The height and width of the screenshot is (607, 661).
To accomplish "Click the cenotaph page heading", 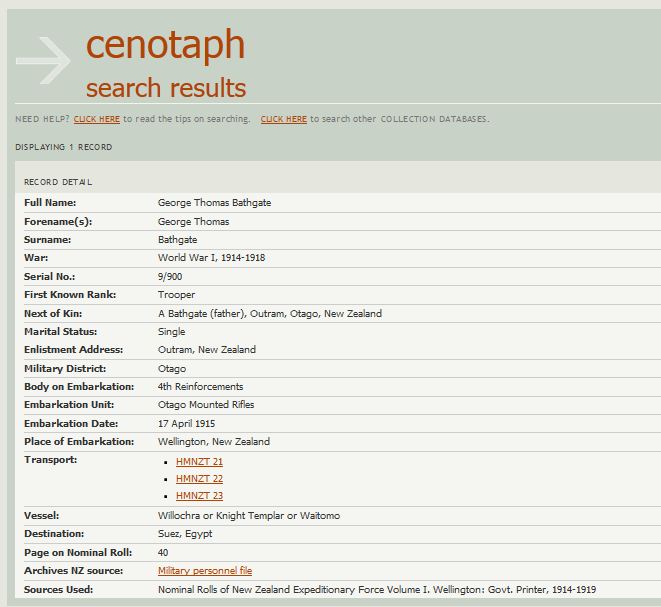I will (x=165, y=45).
